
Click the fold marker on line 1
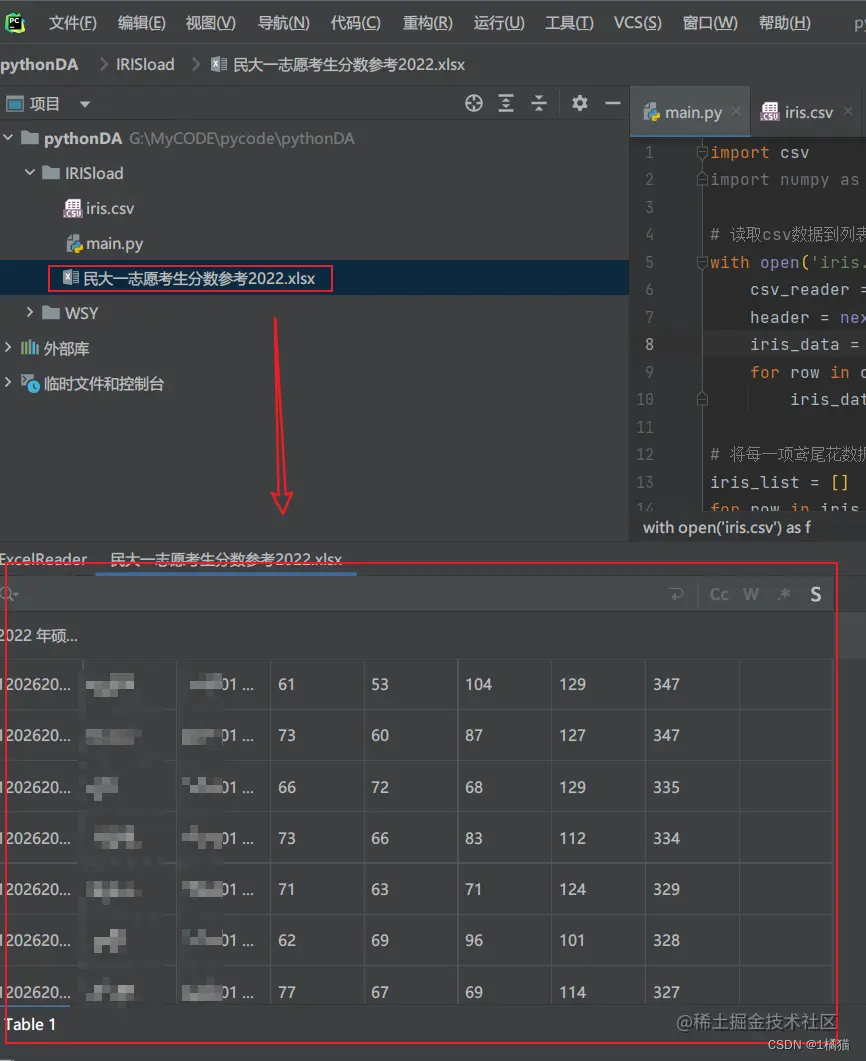(x=702, y=153)
